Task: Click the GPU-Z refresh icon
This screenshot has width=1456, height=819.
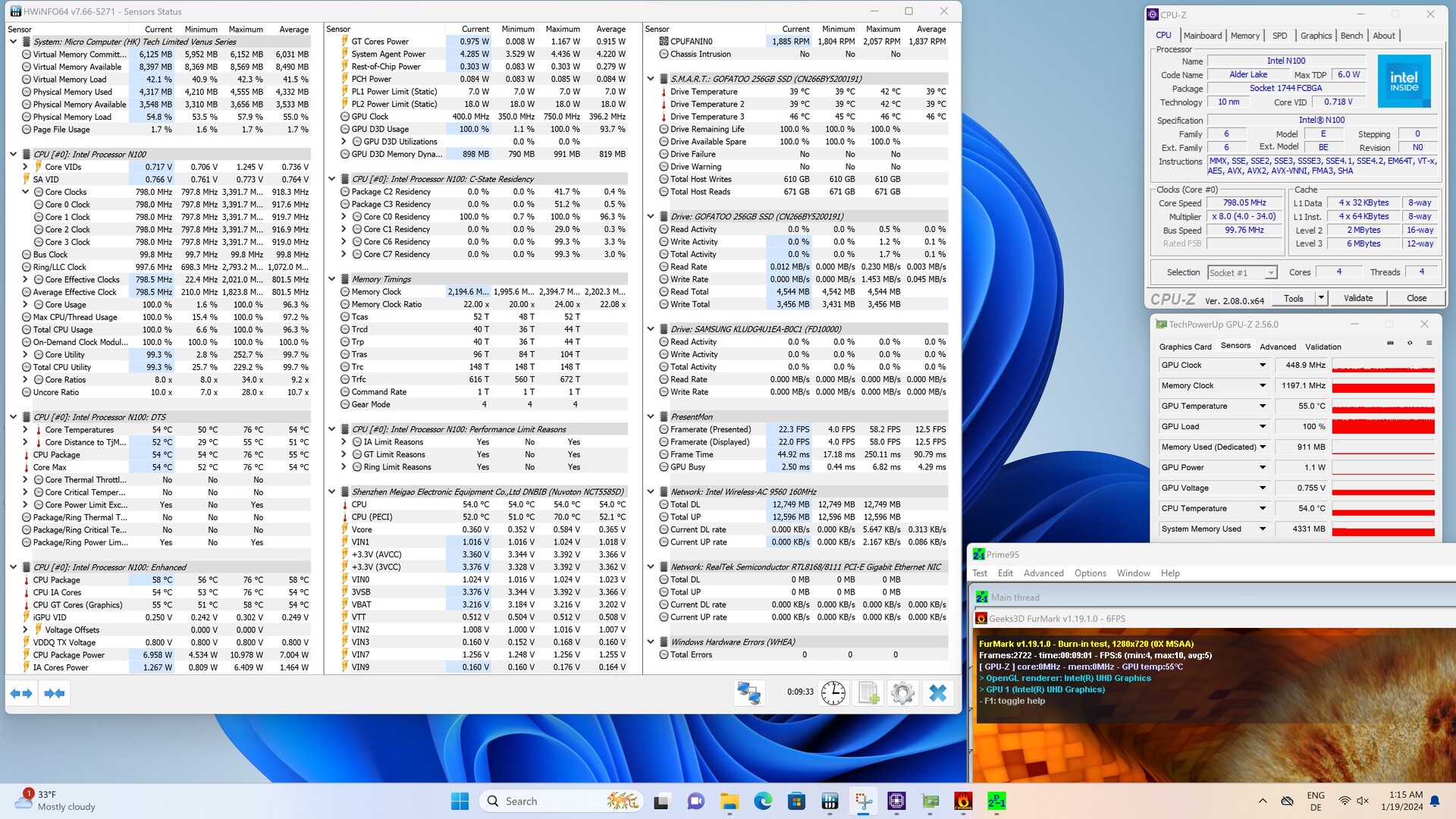Action: pyautogui.click(x=1410, y=344)
